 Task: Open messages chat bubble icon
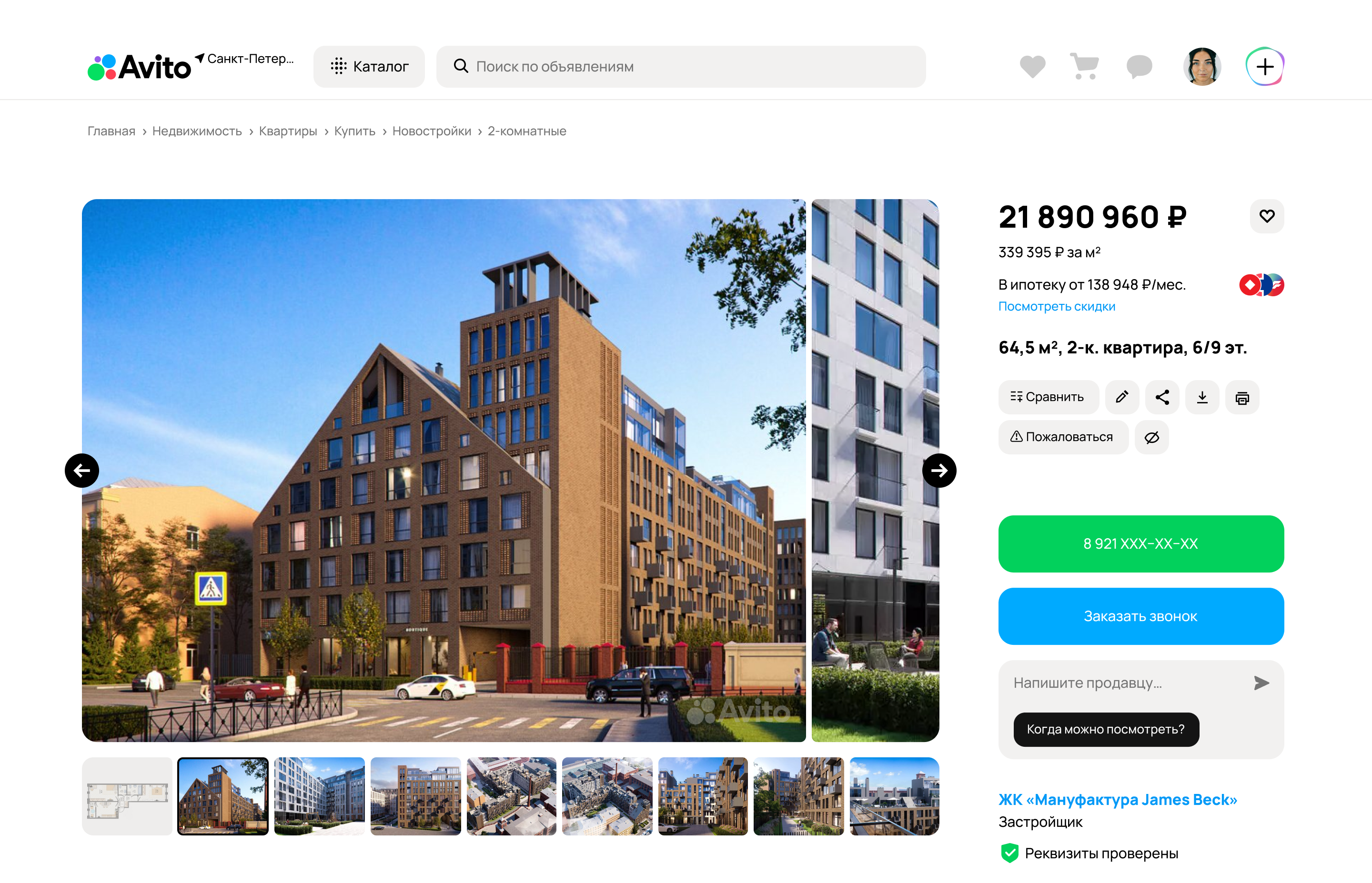click(x=1139, y=67)
